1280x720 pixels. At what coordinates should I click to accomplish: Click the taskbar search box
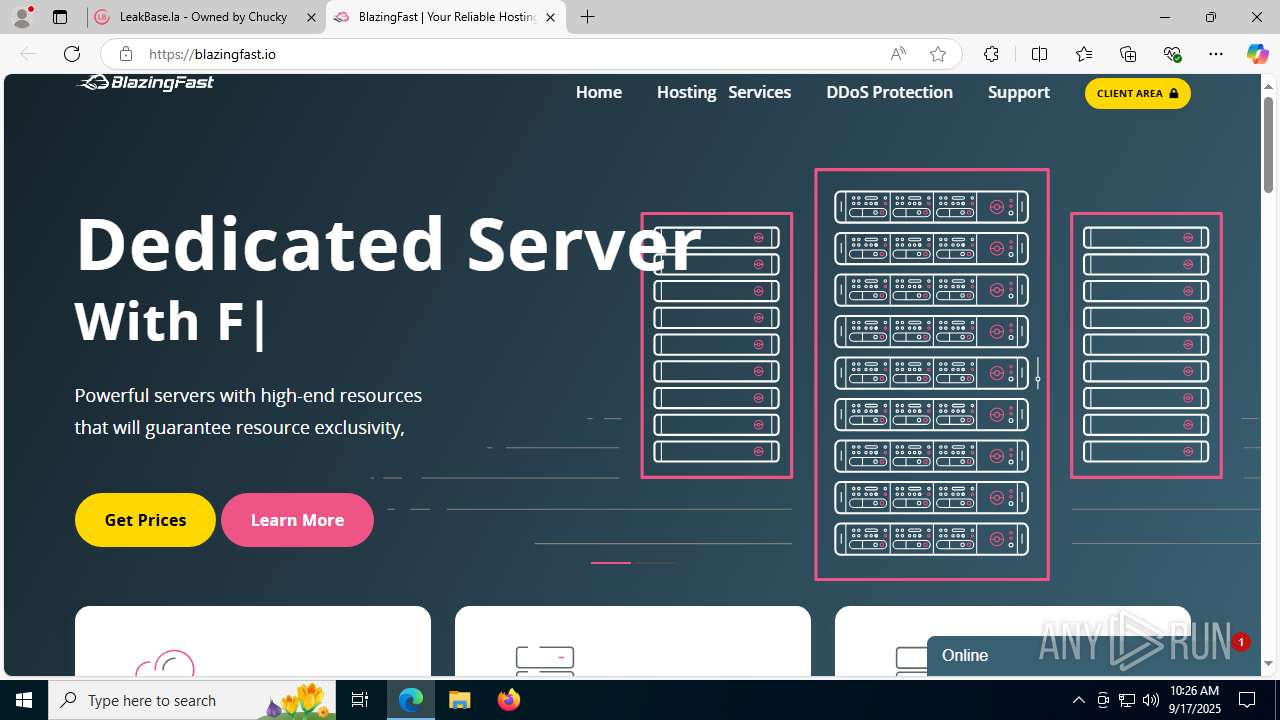click(x=192, y=700)
